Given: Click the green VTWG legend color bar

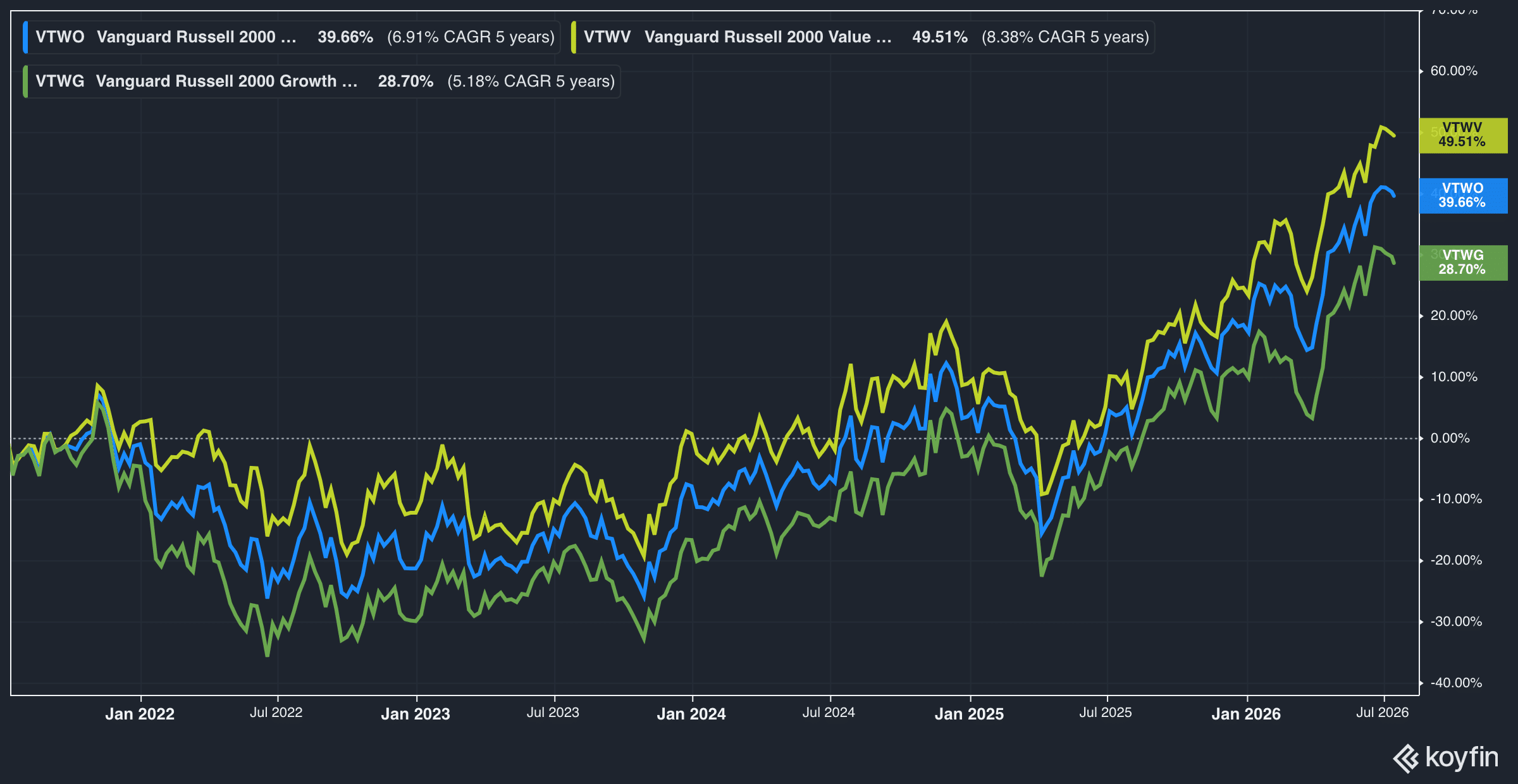Looking at the screenshot, I should [x=25, y=82].
